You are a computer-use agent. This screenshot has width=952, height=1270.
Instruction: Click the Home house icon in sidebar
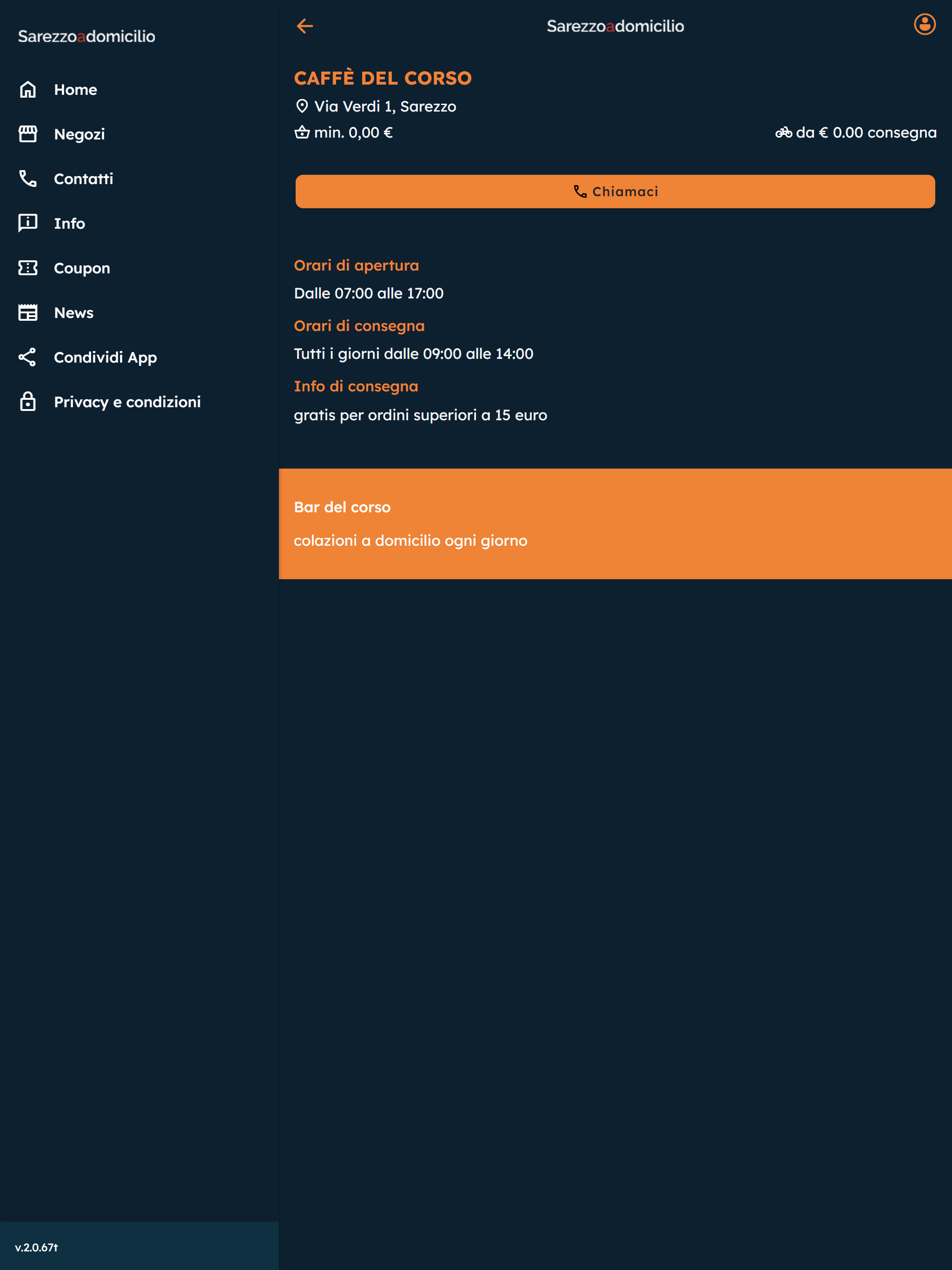point(27,90)
